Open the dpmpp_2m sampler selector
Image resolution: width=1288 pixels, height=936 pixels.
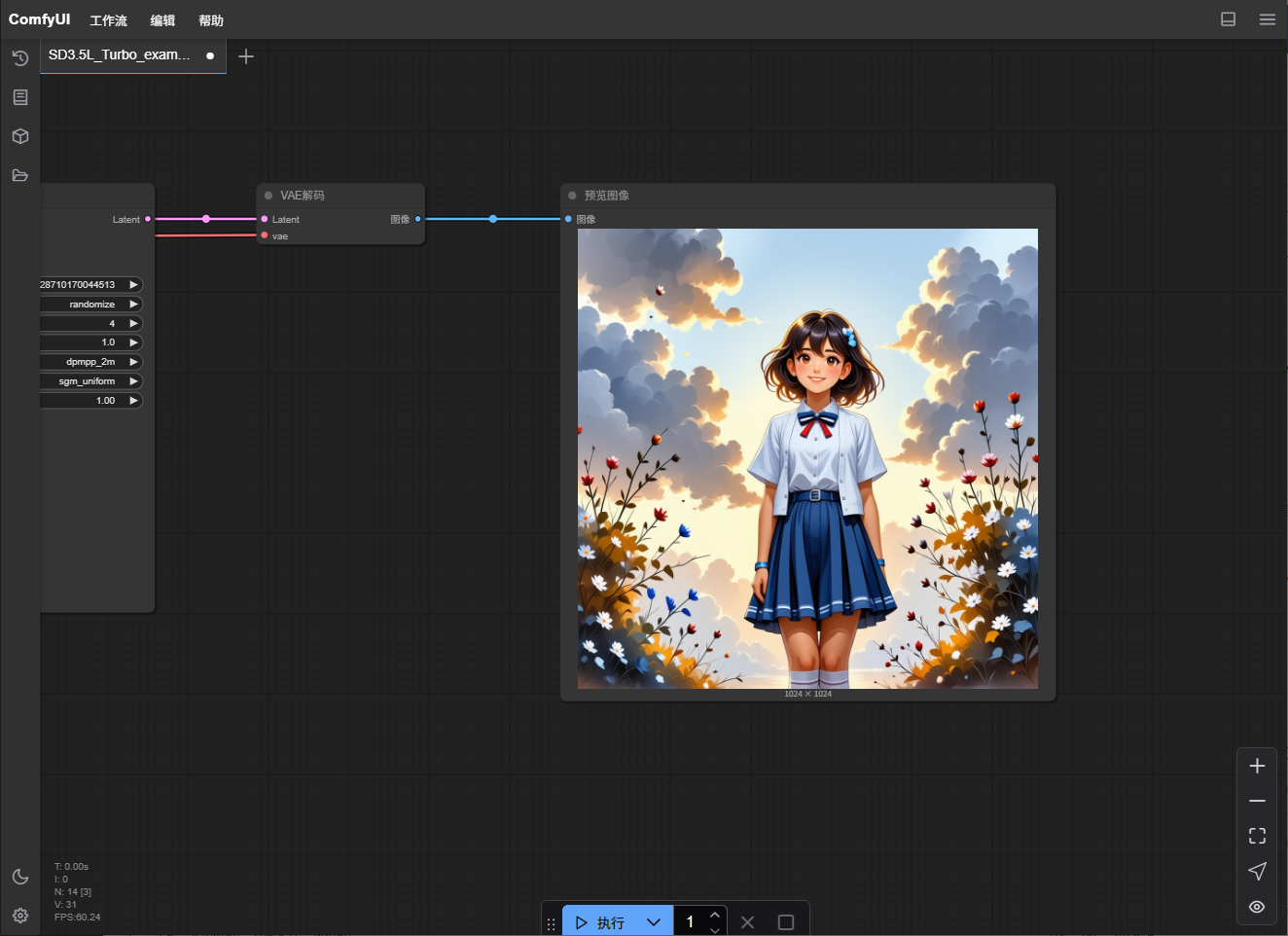click(90, 362)
